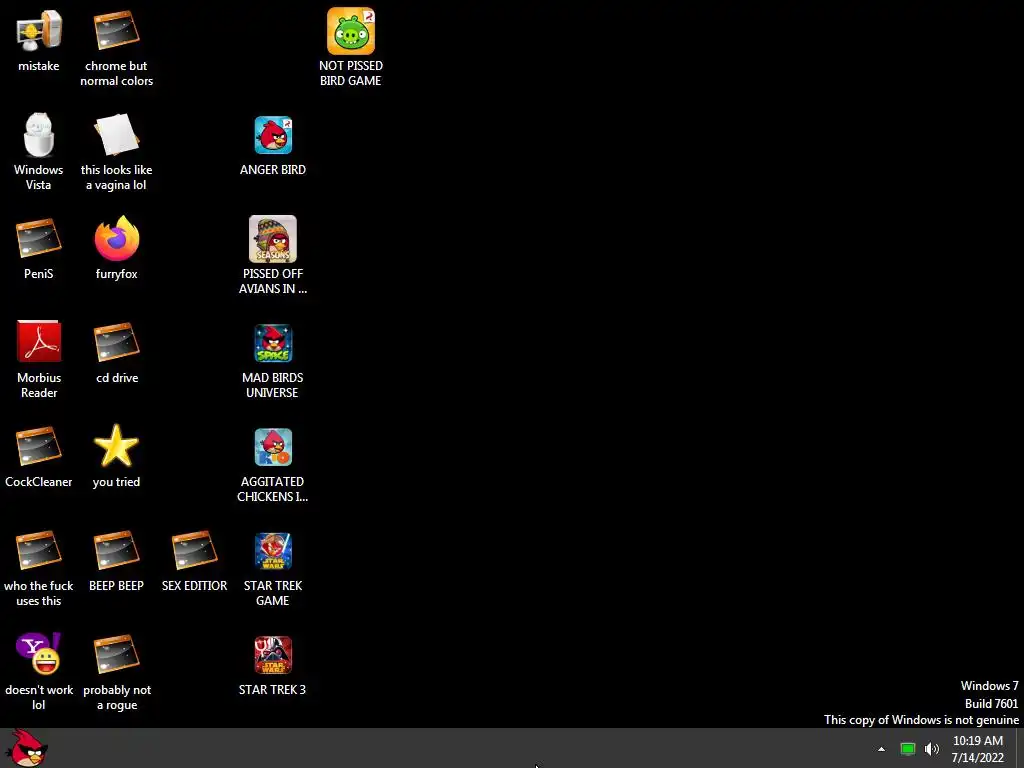Image resolution: width=1024 pixels, height=768 pixels.
Task: Click the Show desktop strip on the taskbar
Action: click(1019, 748)
